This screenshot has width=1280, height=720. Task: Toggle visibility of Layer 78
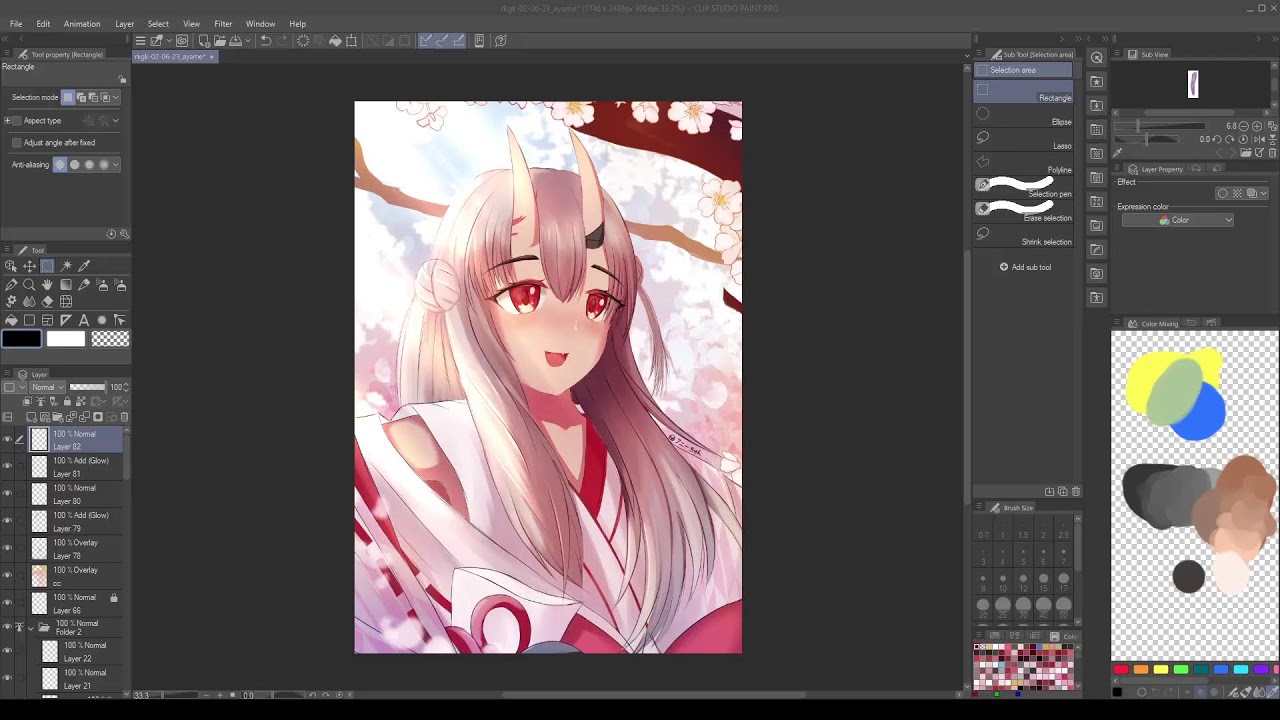point(7,548)
